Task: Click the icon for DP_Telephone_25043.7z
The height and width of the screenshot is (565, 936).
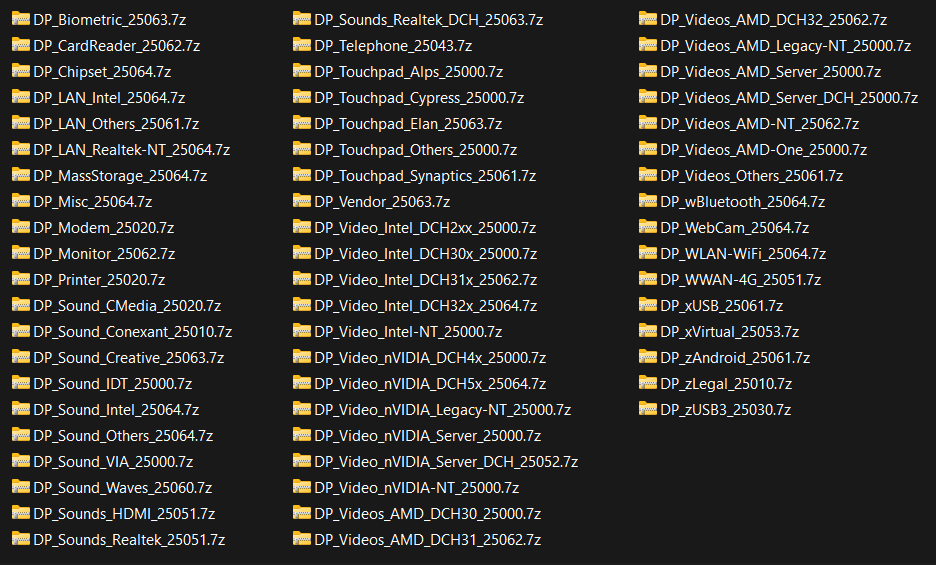Action: 301,44
